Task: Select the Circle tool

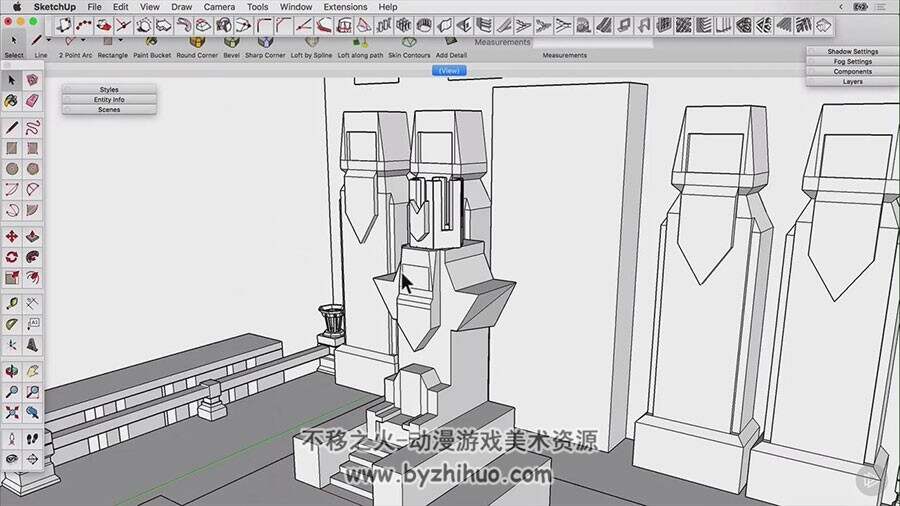Action: coord(12,169)
